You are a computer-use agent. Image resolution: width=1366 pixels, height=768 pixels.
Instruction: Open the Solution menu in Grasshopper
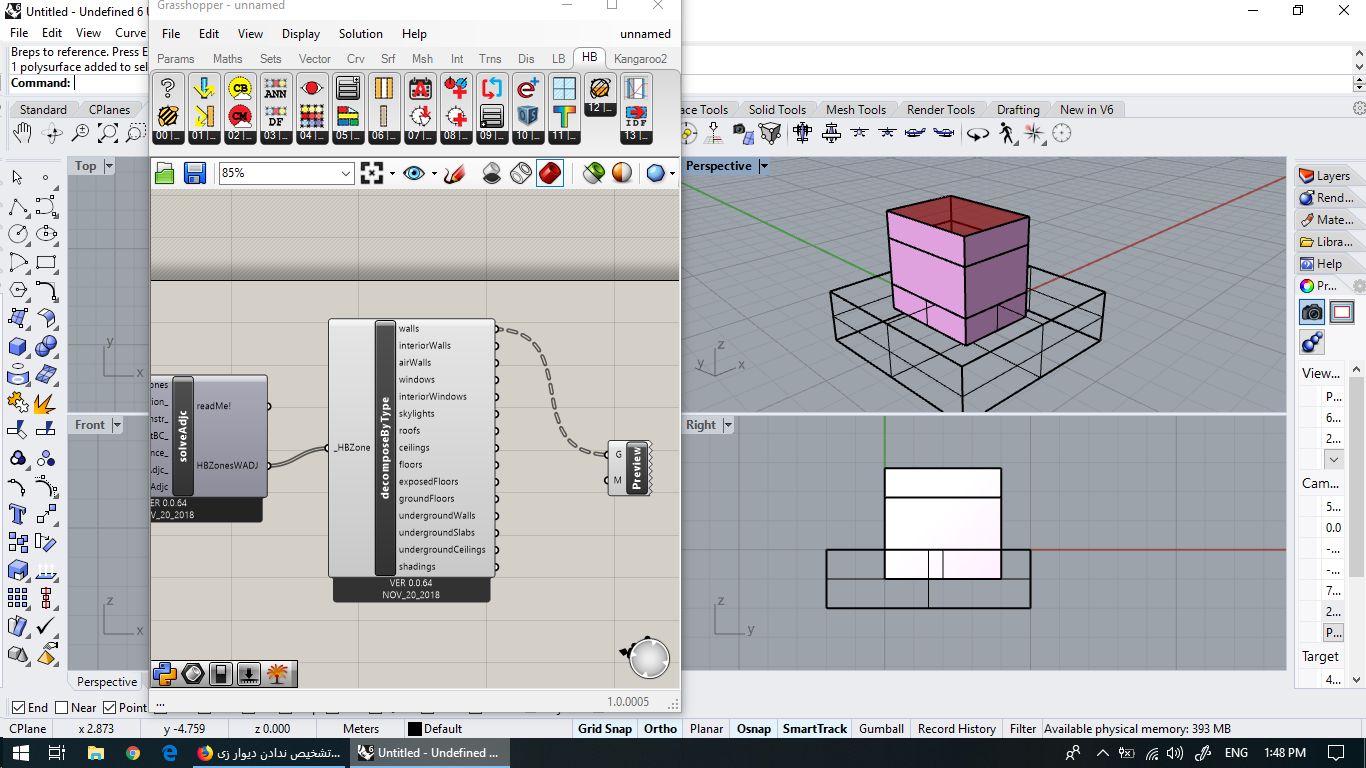pyautogui.click(x=360, y=34)
